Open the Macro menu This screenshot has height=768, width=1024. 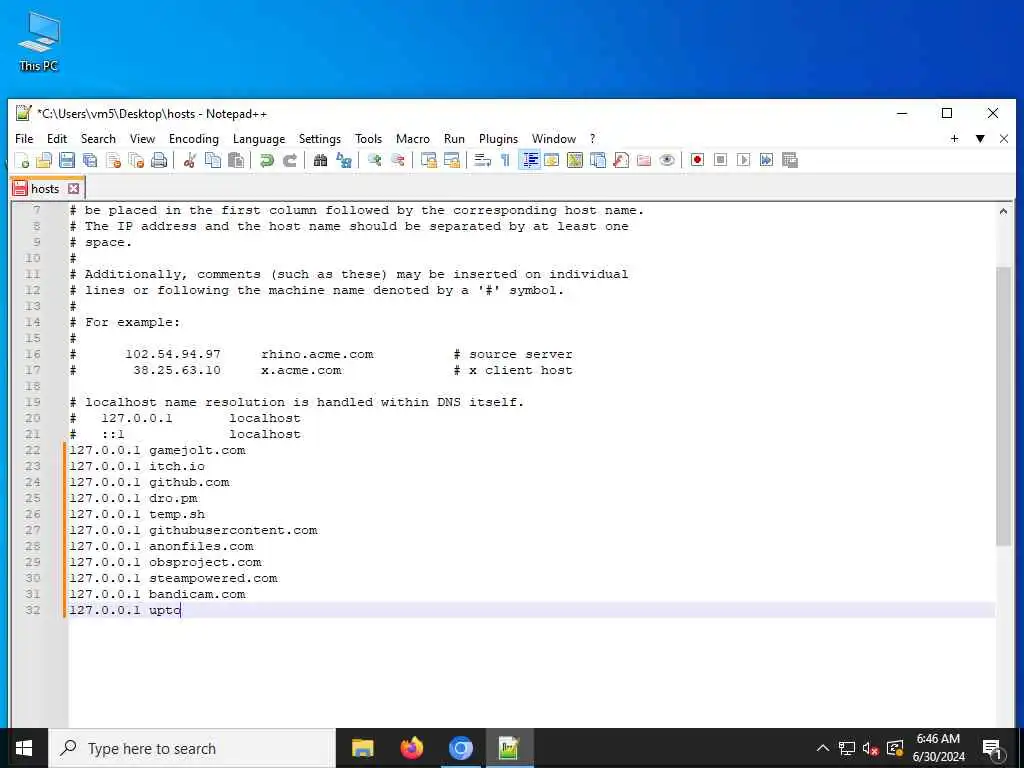[x=413, y=138]
